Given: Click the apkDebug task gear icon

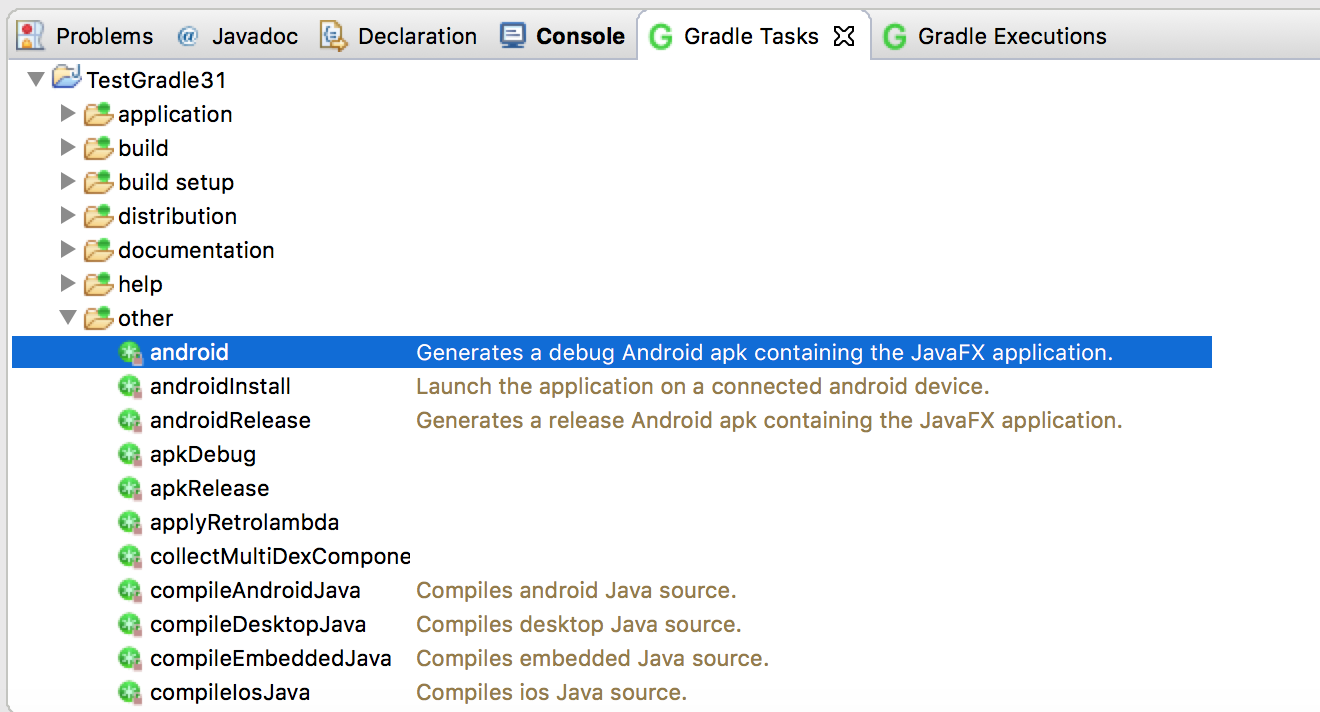Looking at the screenshot, I should pos(130,455).
